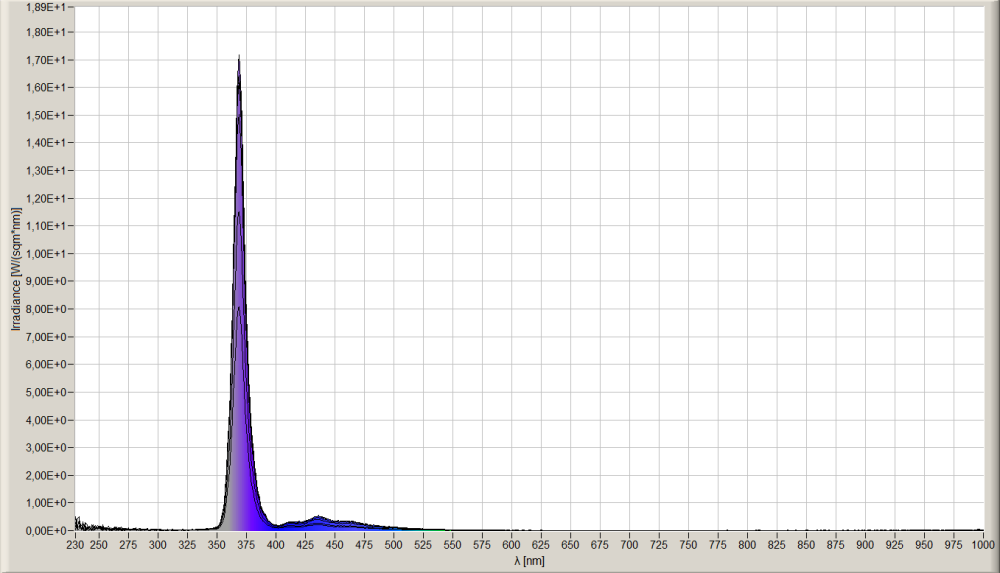Click the 1,10E+1 y-axis tick label
The height and width of the screenshot is (573, 1000).
coord(46,226)
